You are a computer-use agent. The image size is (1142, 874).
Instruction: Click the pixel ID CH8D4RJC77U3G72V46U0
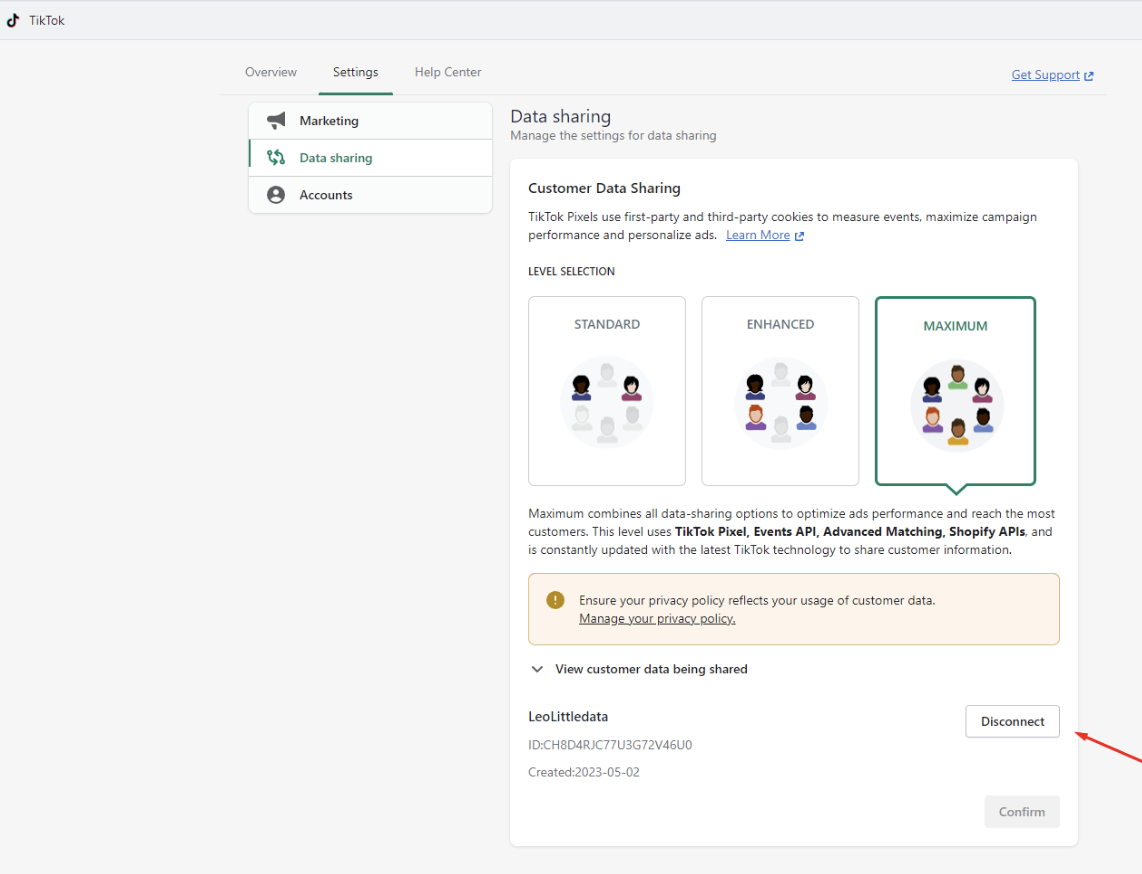click(610, 745)
